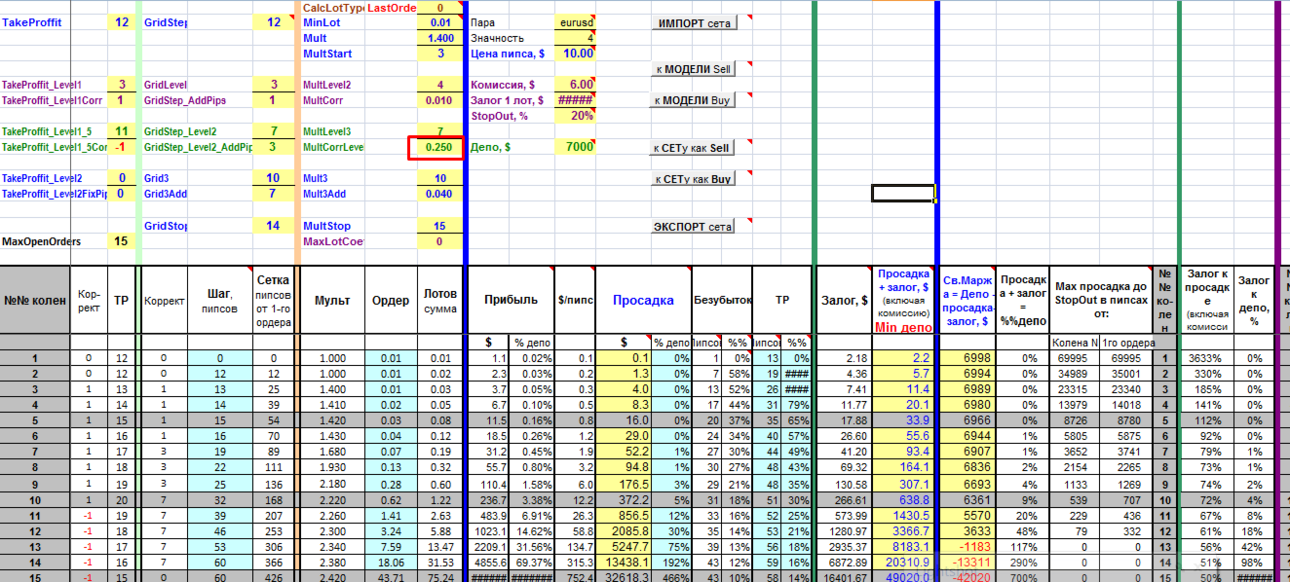Select the Залог 1 лот value #####
The height and width of the screenshot is (582, 1290).
(577, 100)
